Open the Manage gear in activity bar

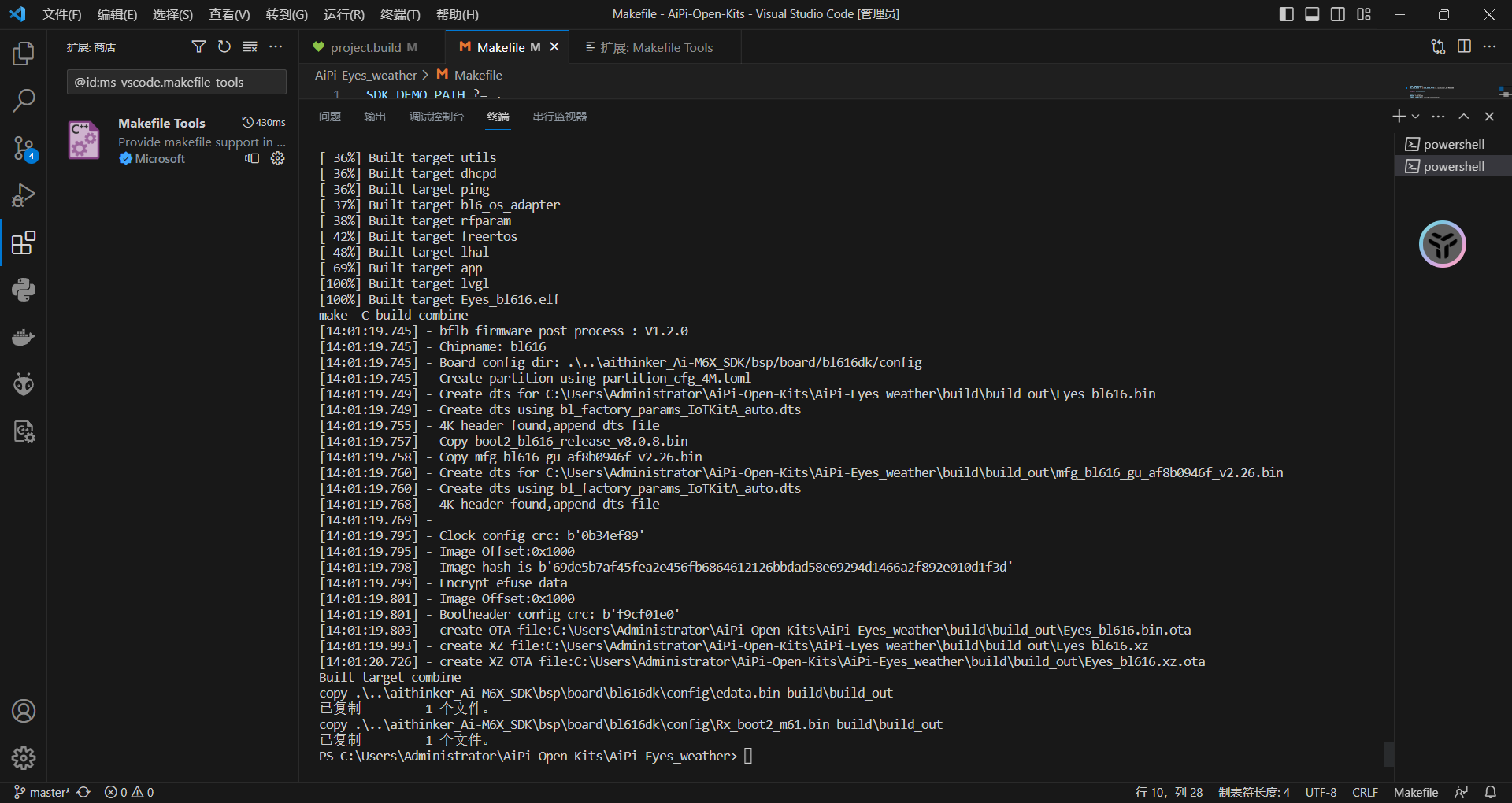click(x=24, y=758)
